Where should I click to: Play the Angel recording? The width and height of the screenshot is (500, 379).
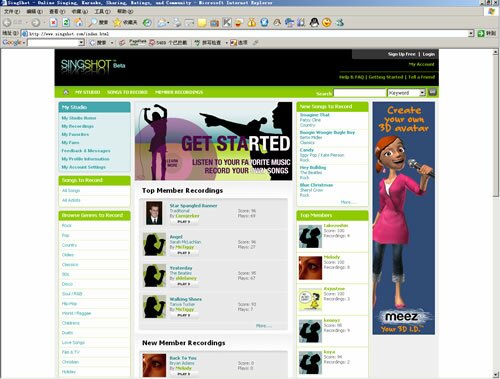point(184,253)
